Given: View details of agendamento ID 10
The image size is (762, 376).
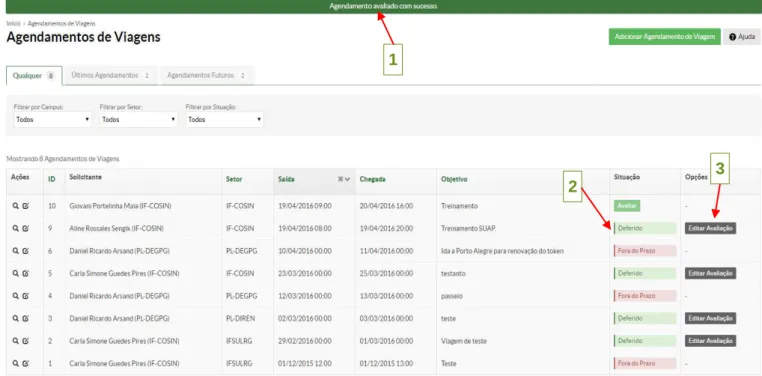Looking at the screenshot, I should 16,206.
